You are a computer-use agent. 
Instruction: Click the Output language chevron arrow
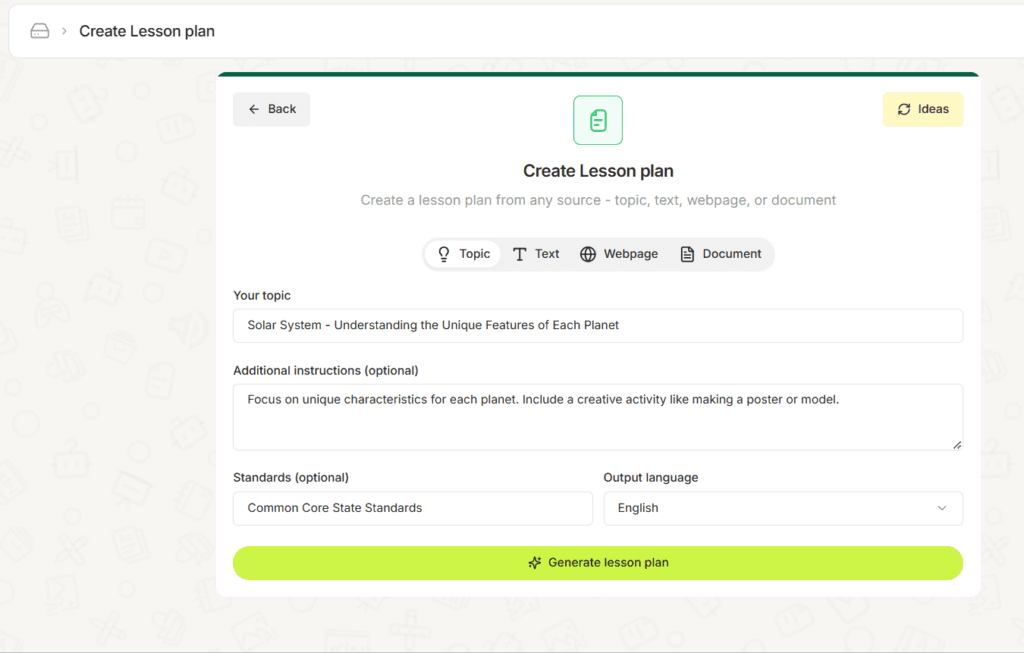(x=941, y=508)
